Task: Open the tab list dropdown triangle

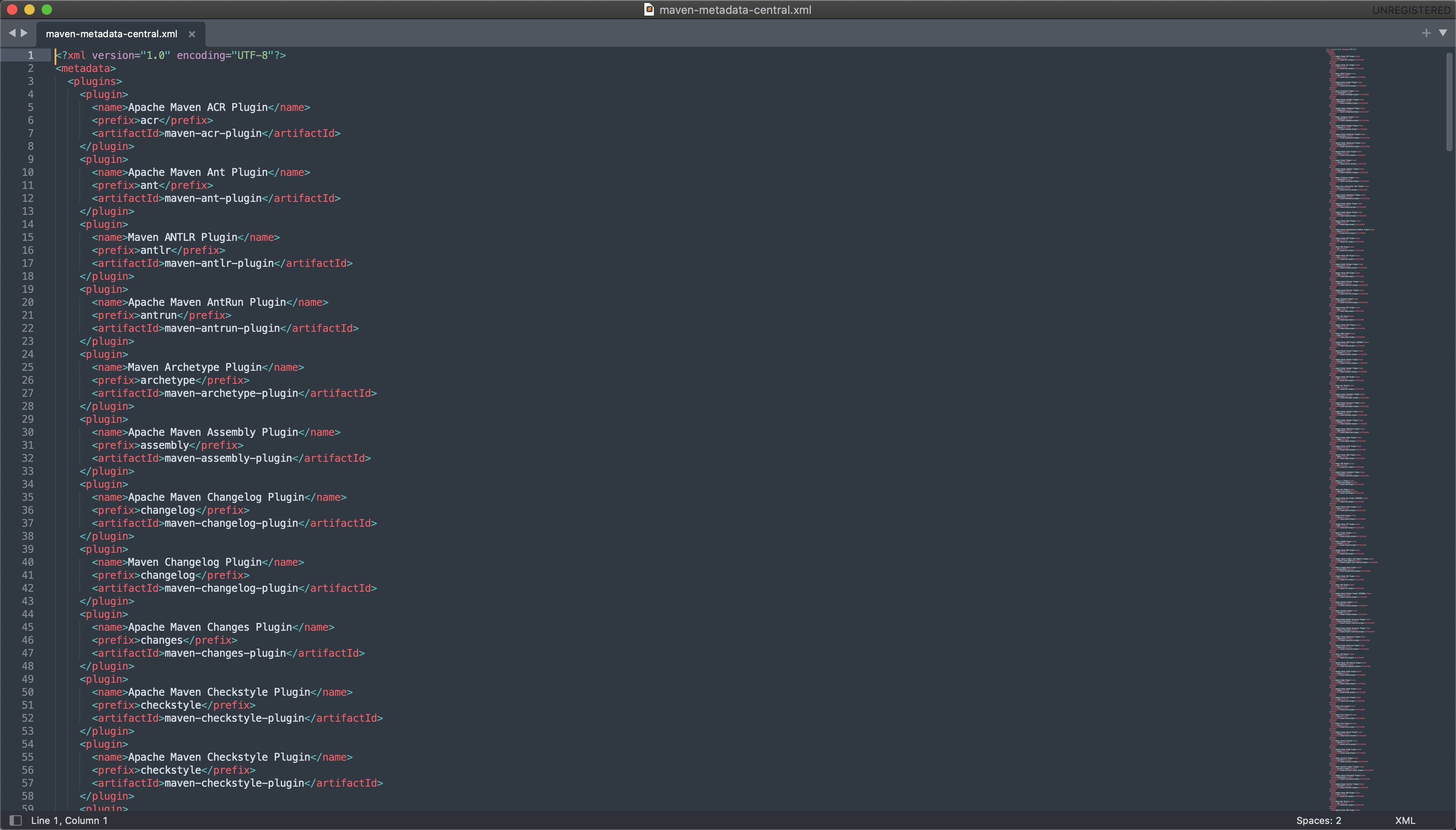Action: pyautogui.click(x=1443, y=33)
